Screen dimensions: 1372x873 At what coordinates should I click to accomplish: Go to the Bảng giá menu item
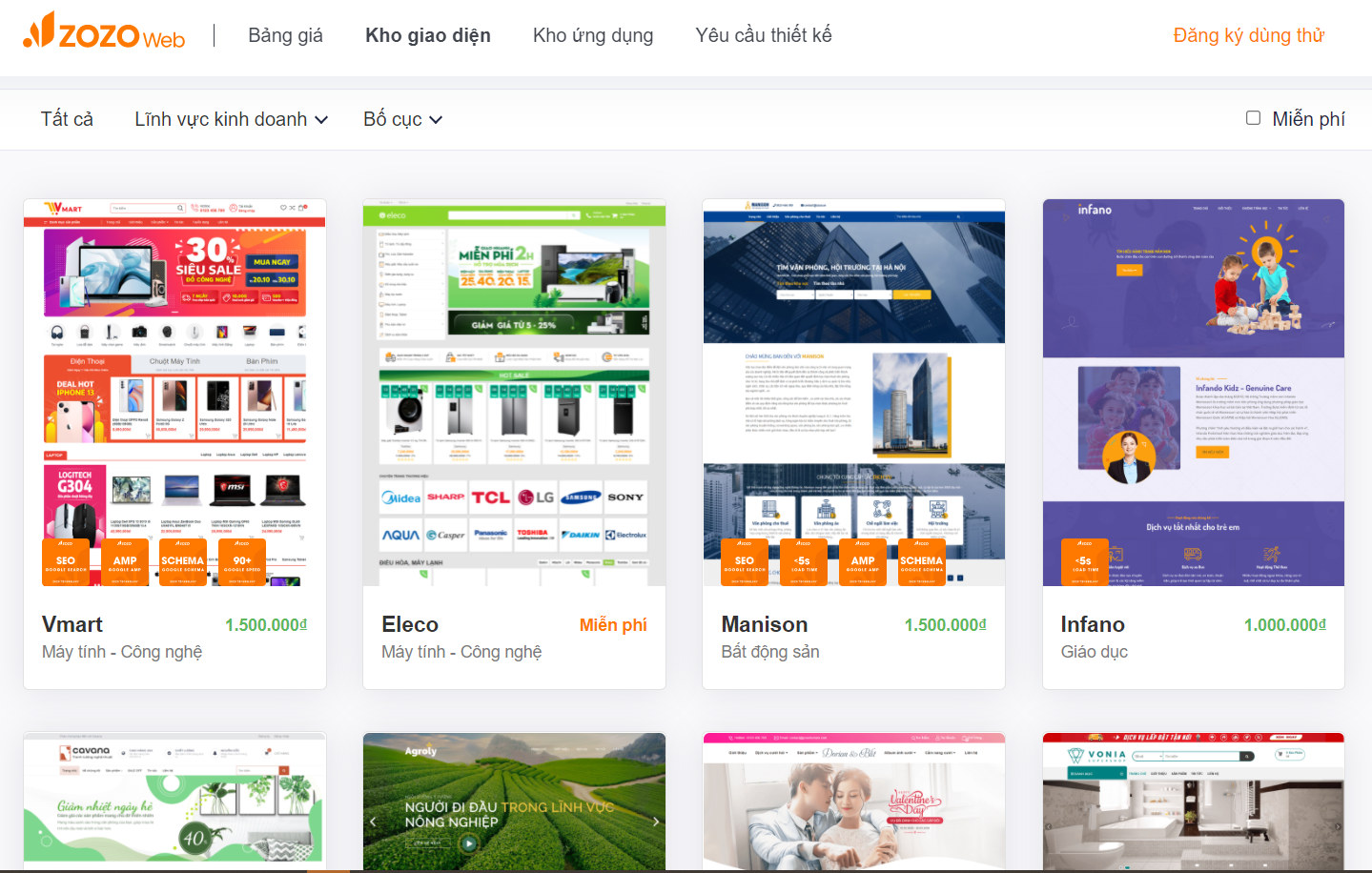tap(285, 35)
